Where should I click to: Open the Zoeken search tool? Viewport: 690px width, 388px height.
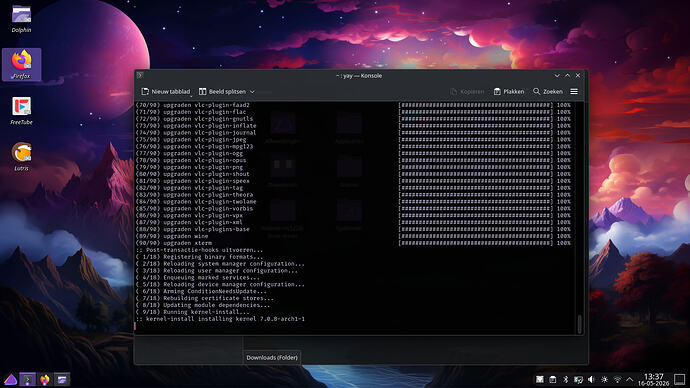click(x=548, y=92)
